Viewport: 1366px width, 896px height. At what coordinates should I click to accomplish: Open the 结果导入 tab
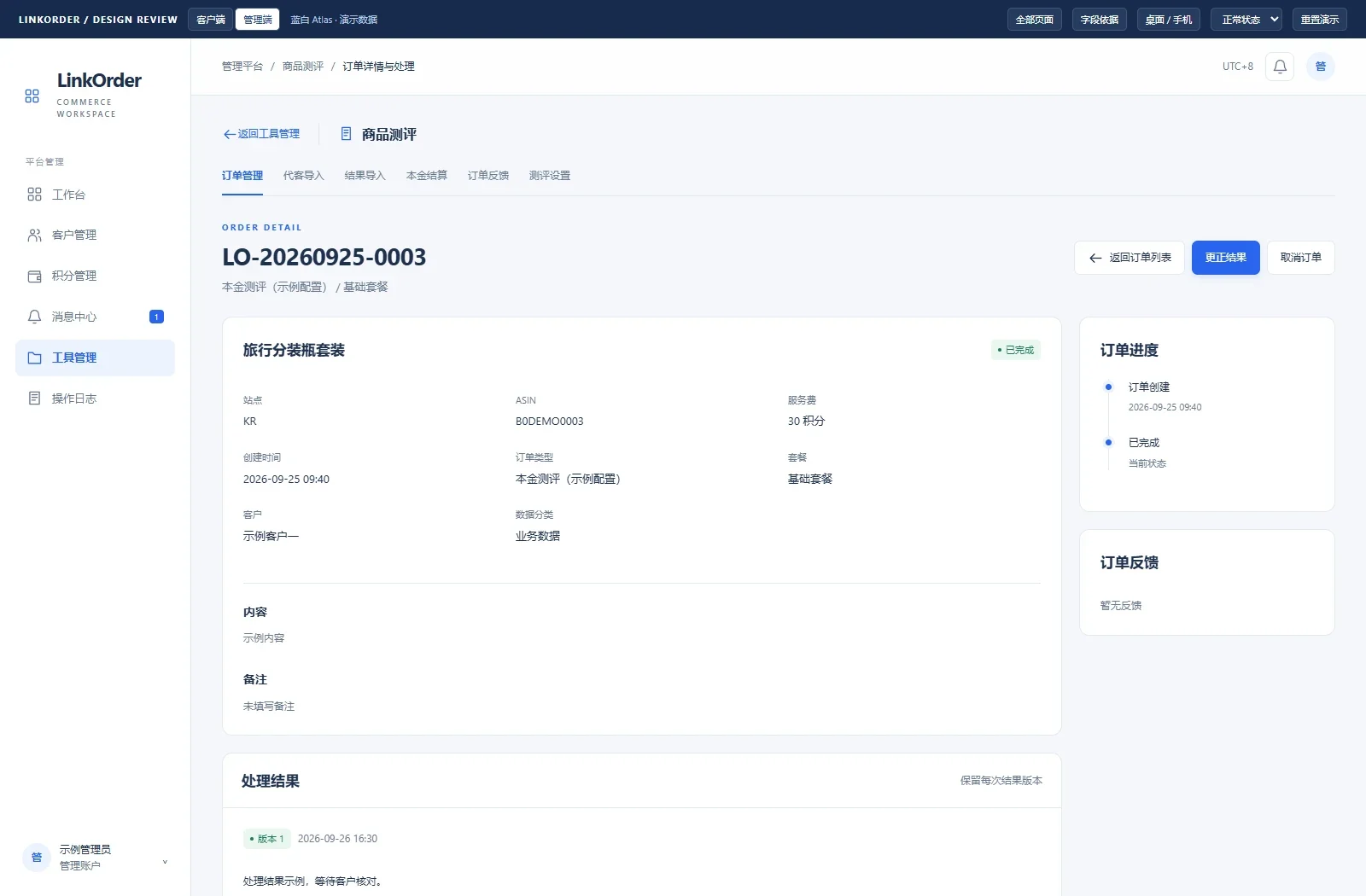point(365,176)
